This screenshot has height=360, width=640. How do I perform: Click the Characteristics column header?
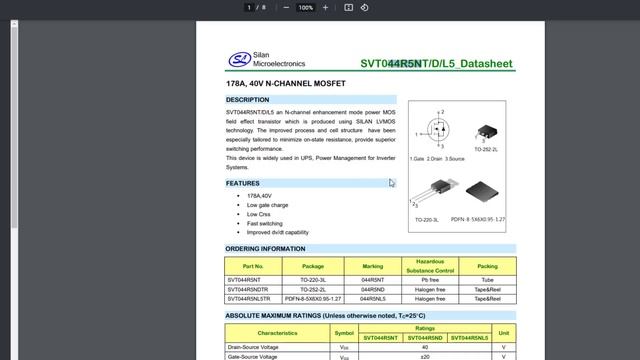(277, 333)
